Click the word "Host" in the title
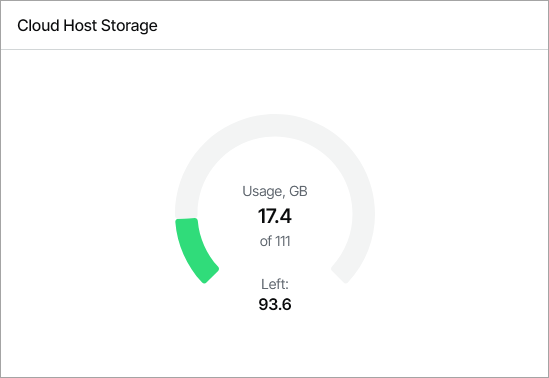Viewport: 549px width, 378px height. click(x=80, y=26)
